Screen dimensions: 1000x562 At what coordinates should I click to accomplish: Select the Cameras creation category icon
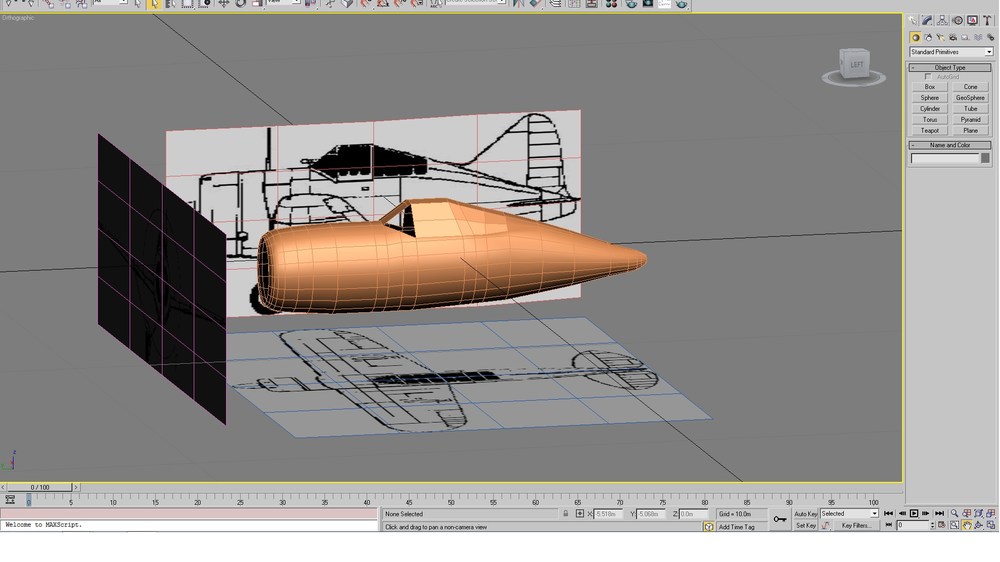coord(952,38)
